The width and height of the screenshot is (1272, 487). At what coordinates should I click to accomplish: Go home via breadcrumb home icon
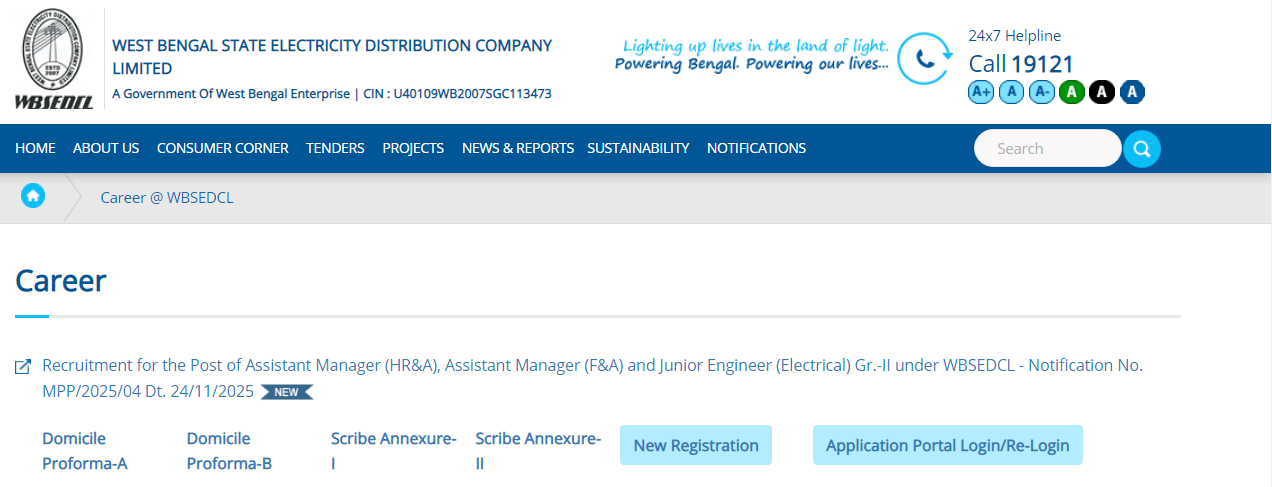coord(33,196)
